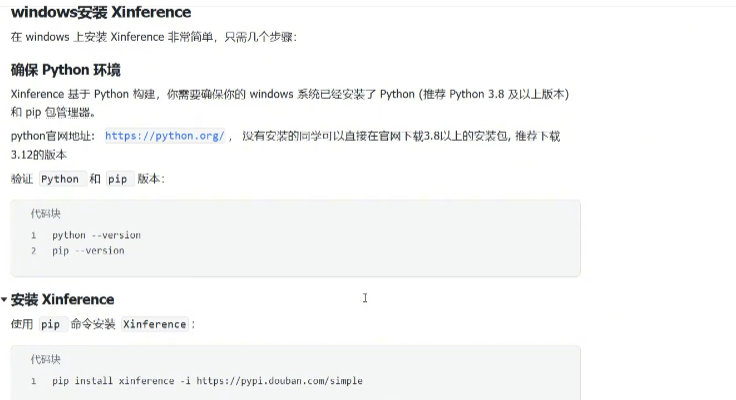This screenshot has width=736, height=400.
Task: Click the 代码块 label above python --version
Action: 46,214
